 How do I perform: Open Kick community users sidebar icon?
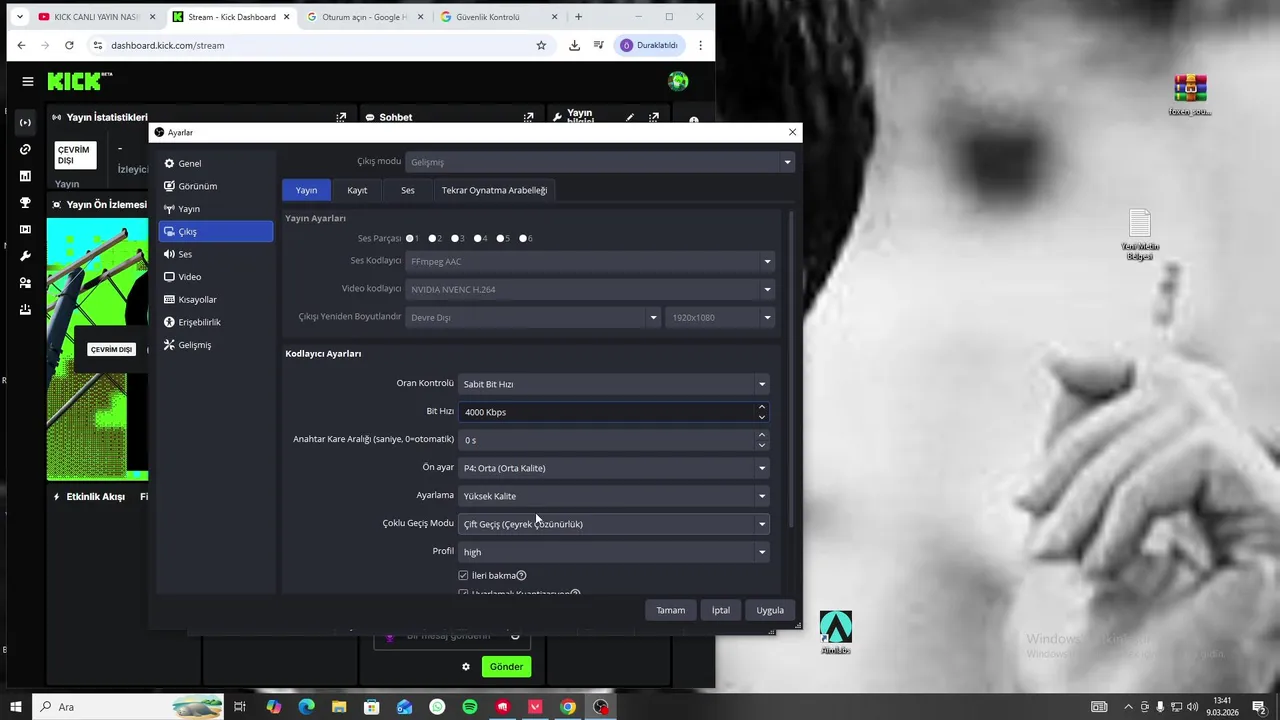point(25,283)
